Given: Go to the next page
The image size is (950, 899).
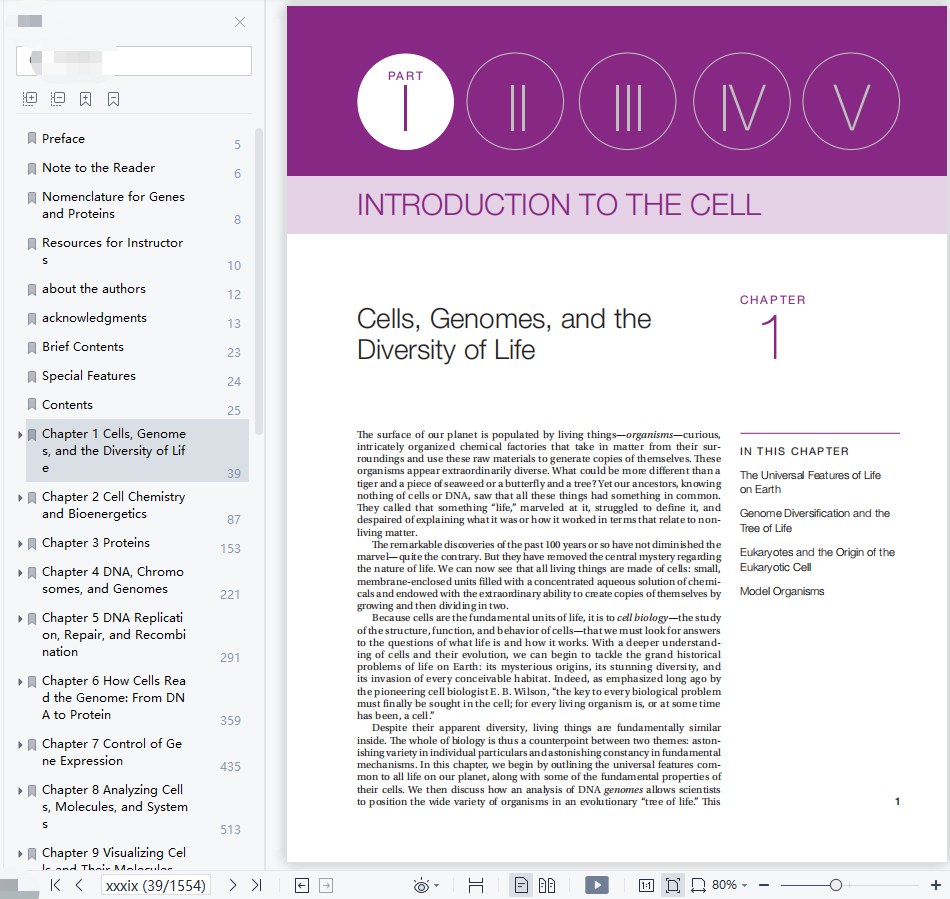Looking at the screenshot, I should tap(233, 885).
